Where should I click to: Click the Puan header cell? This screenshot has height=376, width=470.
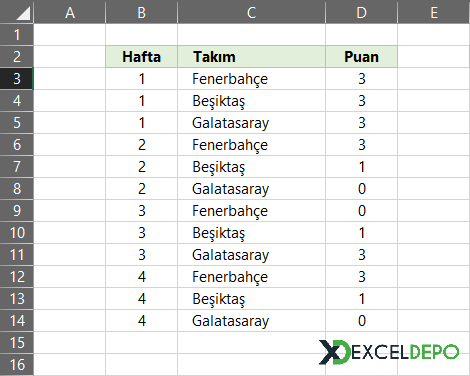coord(362,57)
